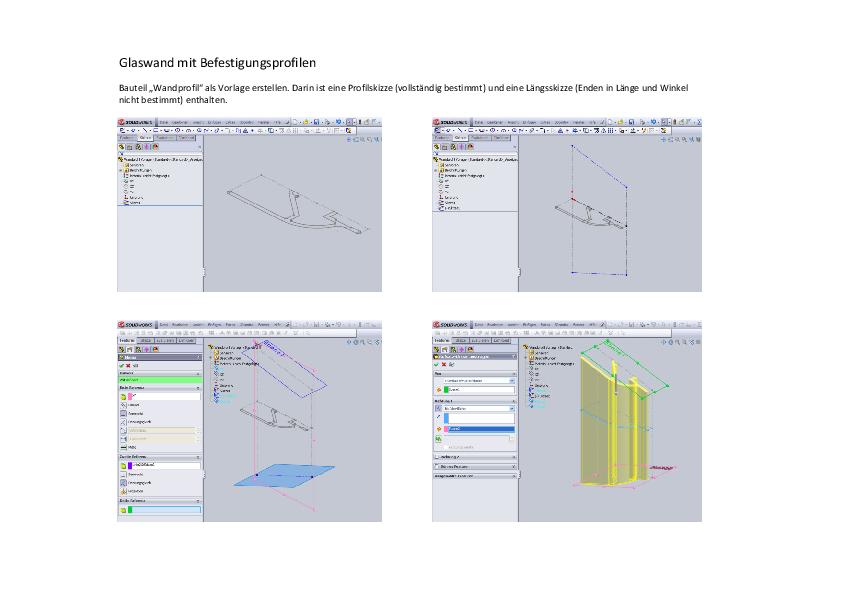Open FeatureManager tab icon in extrusion screenshot
This screenshot has width=842, height=595.
click(x=437, y=349)
